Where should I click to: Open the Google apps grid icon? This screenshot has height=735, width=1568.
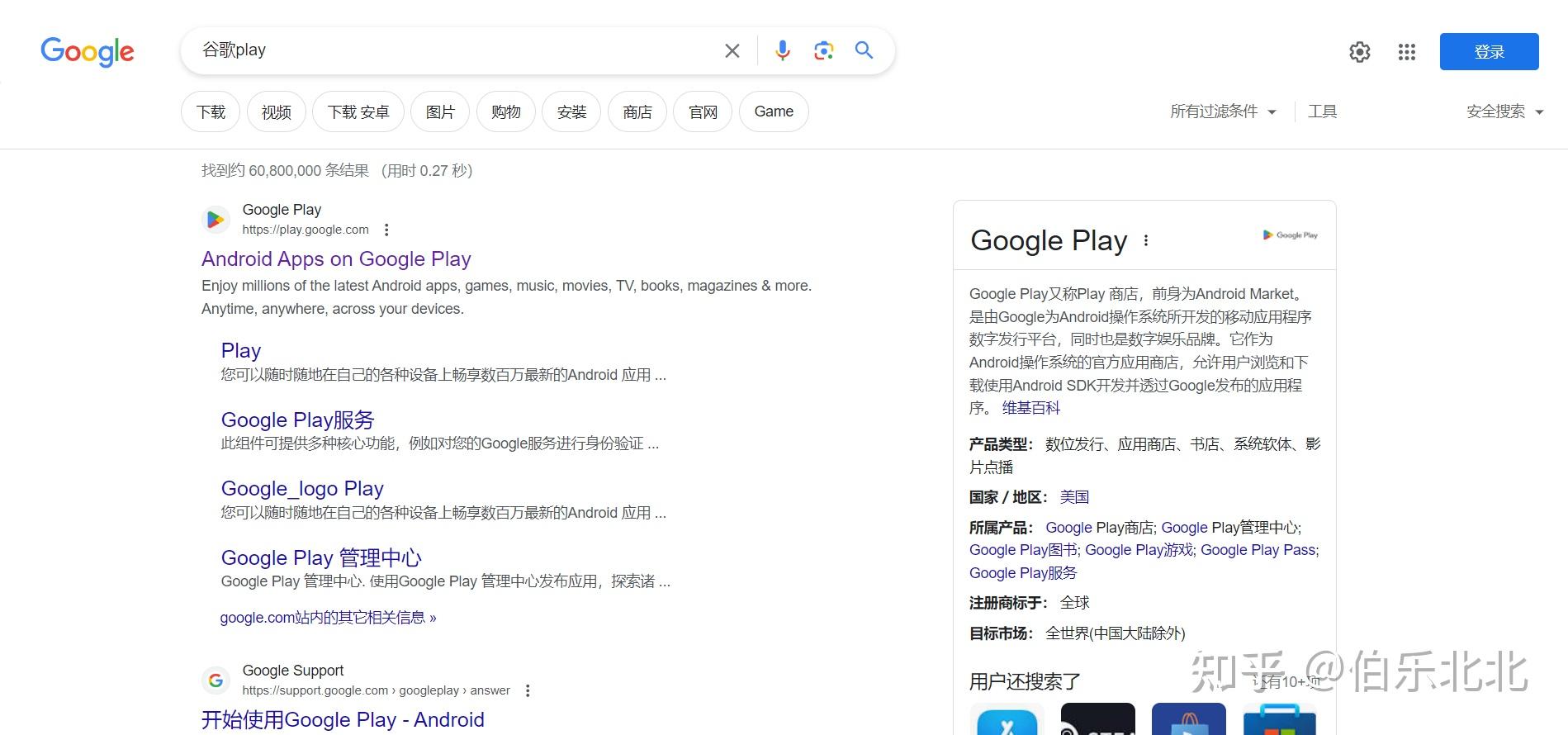(x=1407, y=52)
